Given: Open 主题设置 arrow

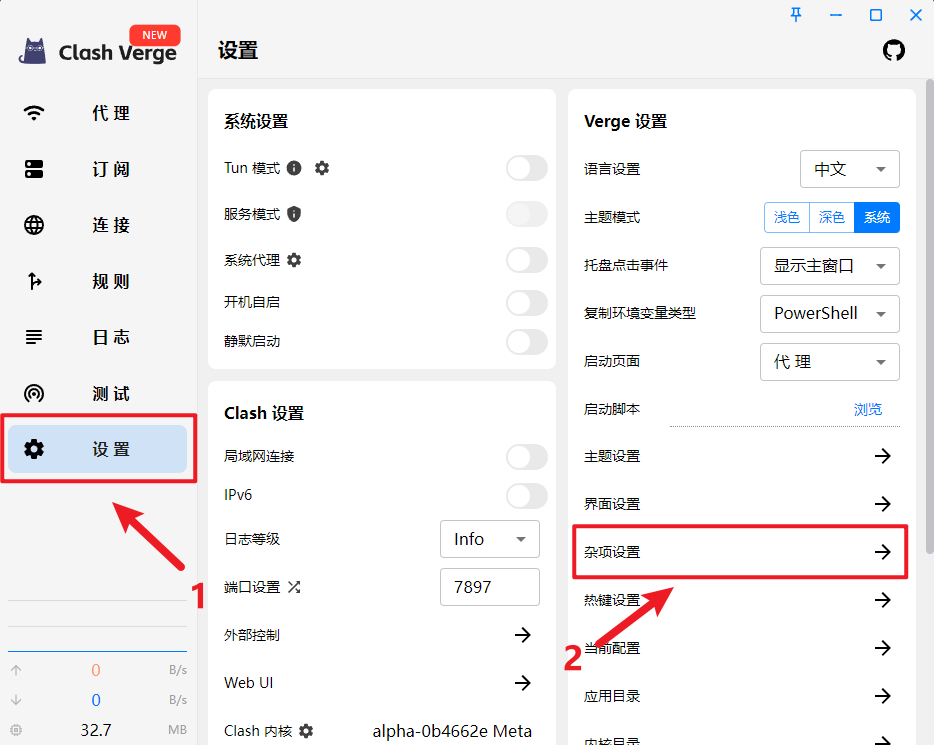Looking at the screenshot, I should point(882,456).
